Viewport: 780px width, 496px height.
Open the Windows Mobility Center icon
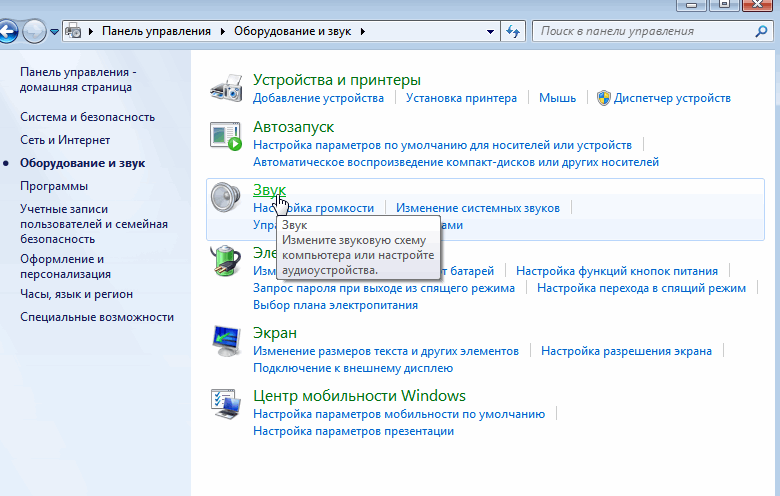[x=226, y=404]
